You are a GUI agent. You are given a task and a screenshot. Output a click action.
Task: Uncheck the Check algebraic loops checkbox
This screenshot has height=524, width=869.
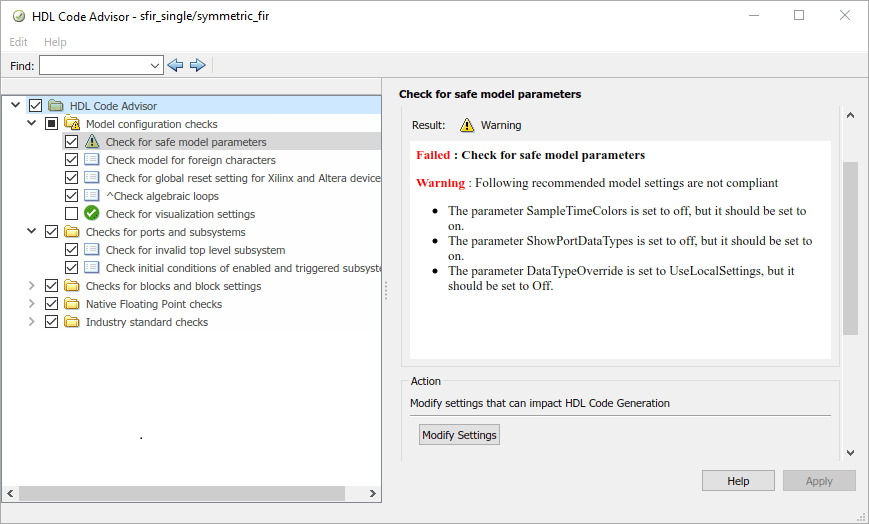pos(71,196)
